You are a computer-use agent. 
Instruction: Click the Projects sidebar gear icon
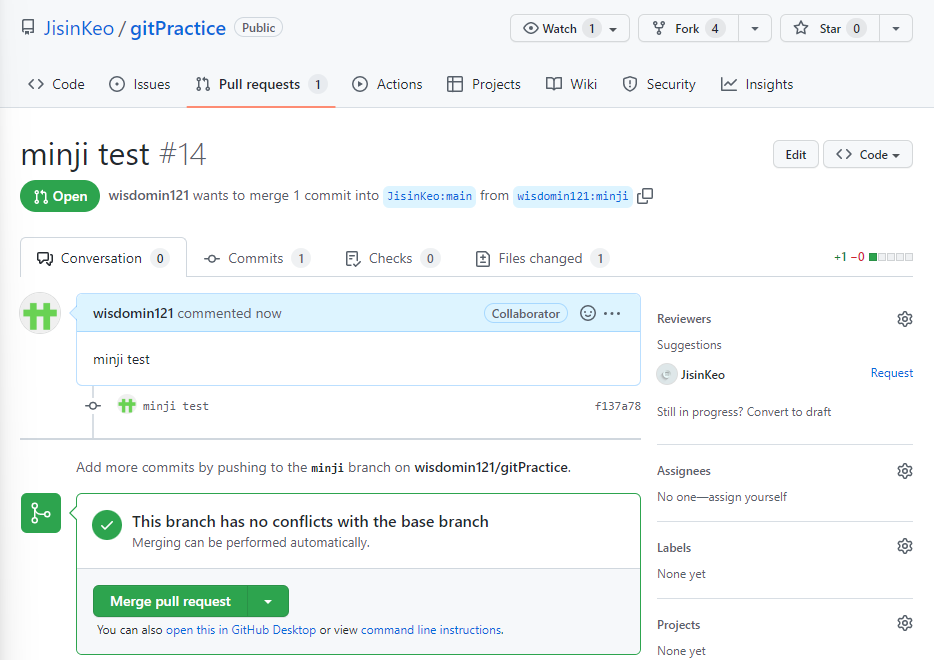point(904,623)
